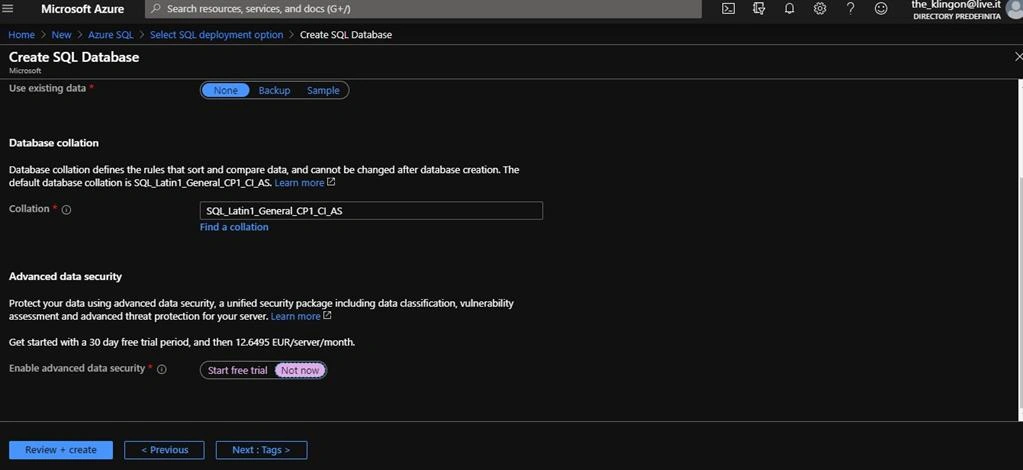The image size is (1023, 470).
Task: Click the Microsoft Azure logo text
Action: (x=82, y=9)
